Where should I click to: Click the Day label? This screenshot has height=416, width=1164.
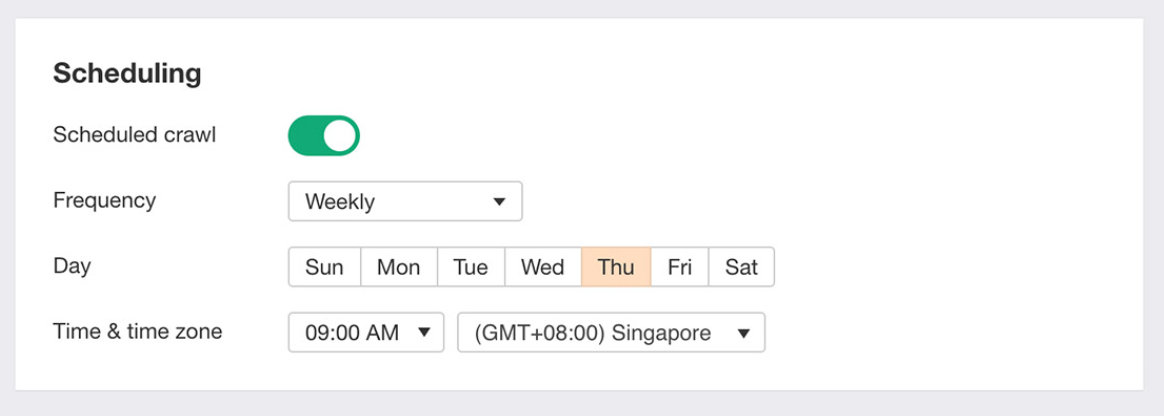click(72, 266)
